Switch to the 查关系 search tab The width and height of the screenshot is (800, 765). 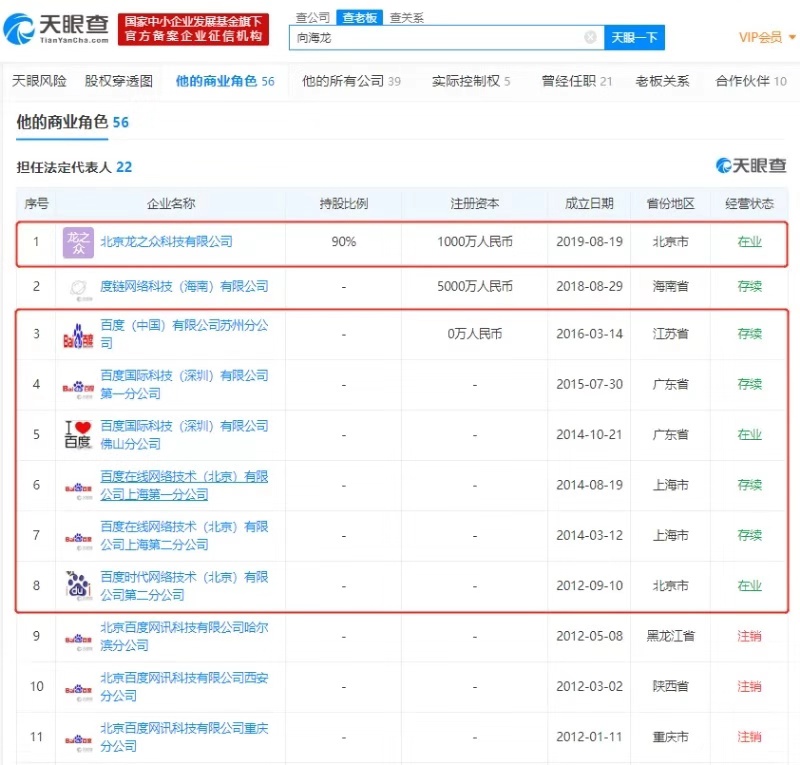pyautogui.click(x=407, y=18)
